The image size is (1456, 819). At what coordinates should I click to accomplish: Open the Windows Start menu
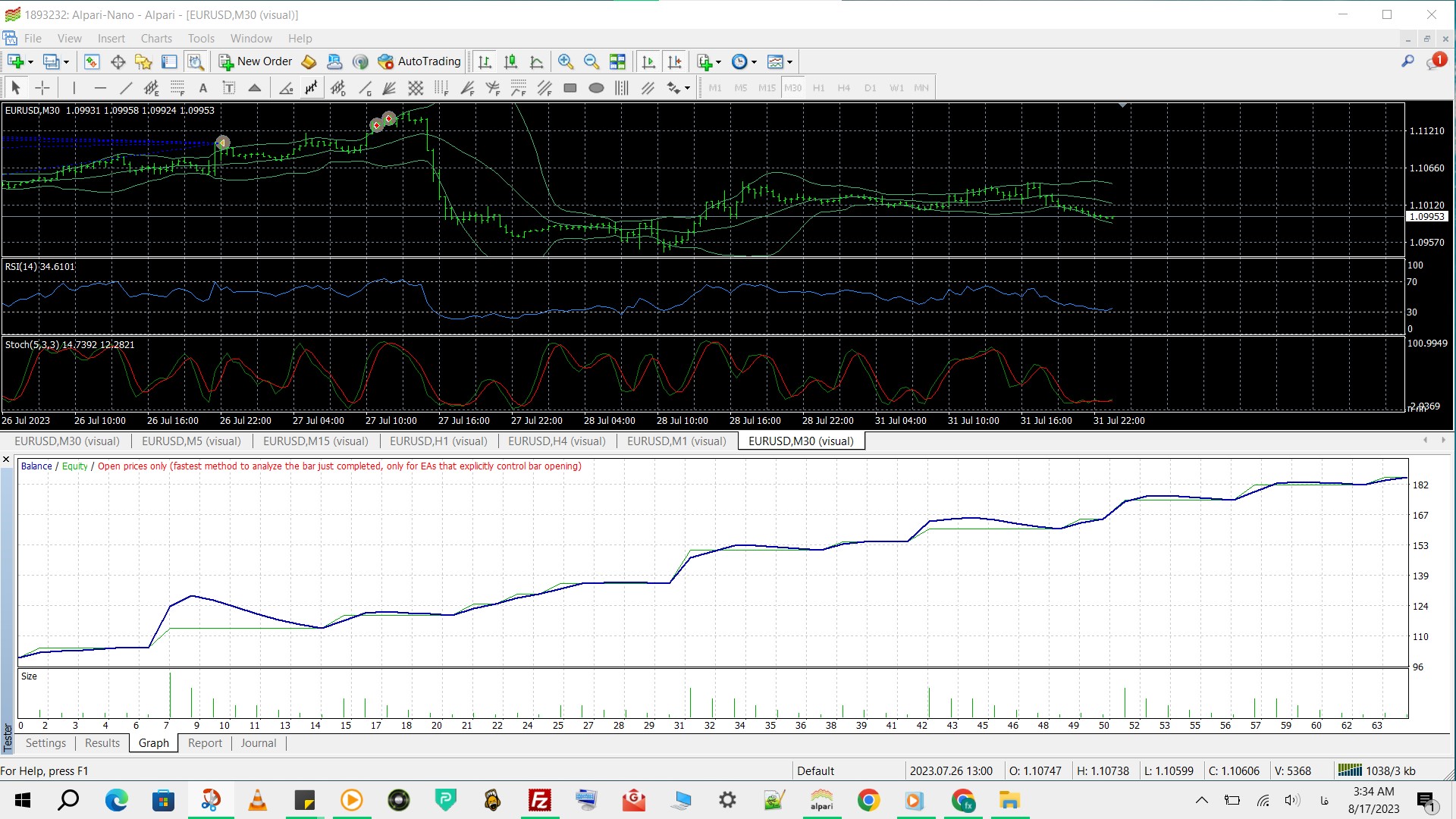tap(22, 800)
